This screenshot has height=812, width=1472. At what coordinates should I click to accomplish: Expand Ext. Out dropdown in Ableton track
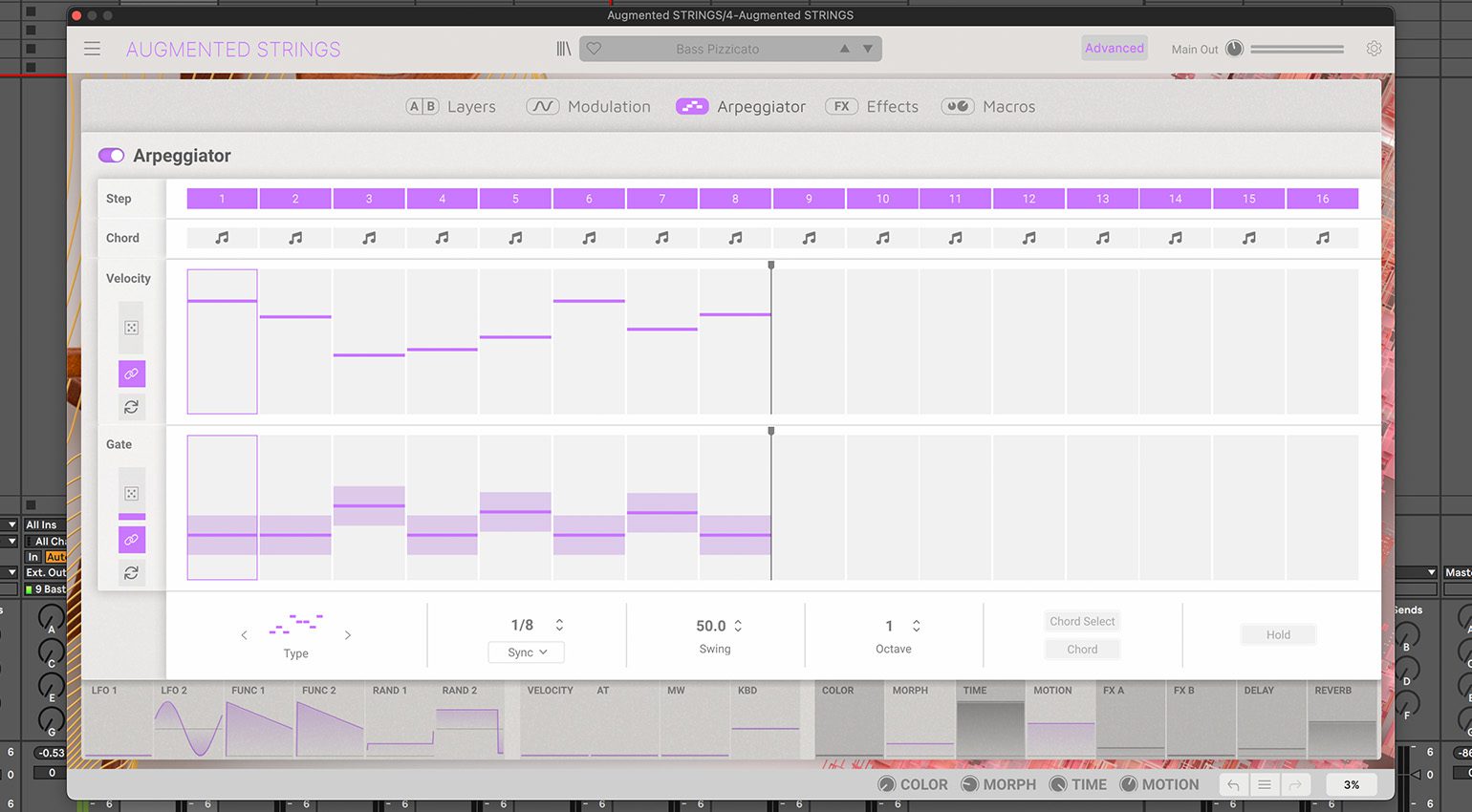coord(11,572)
